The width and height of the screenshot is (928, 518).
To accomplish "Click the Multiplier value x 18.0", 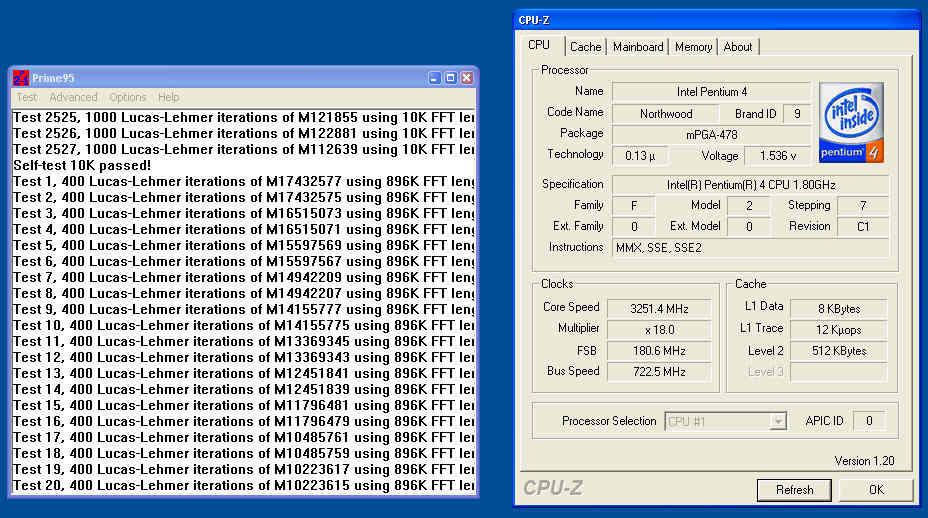I will point(659,330).
